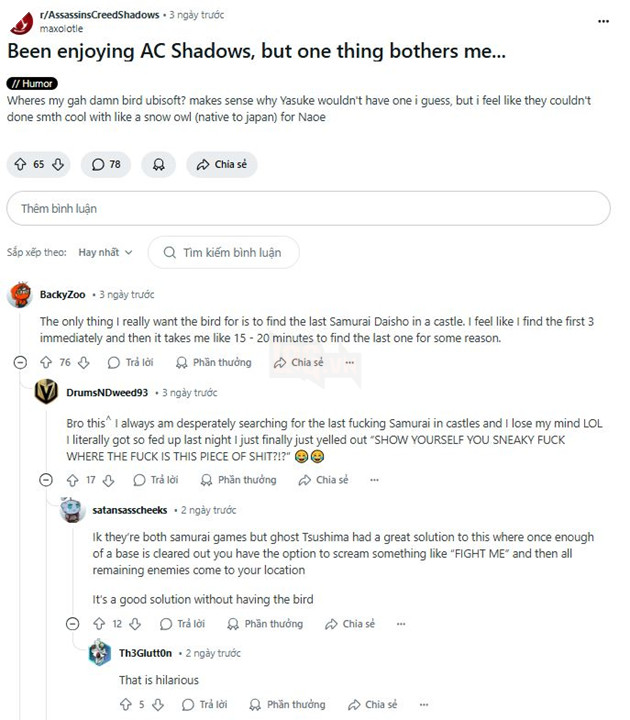630x720 pixels.
Task: Open the post's 78 comments
Action: [x=105, y=164]
